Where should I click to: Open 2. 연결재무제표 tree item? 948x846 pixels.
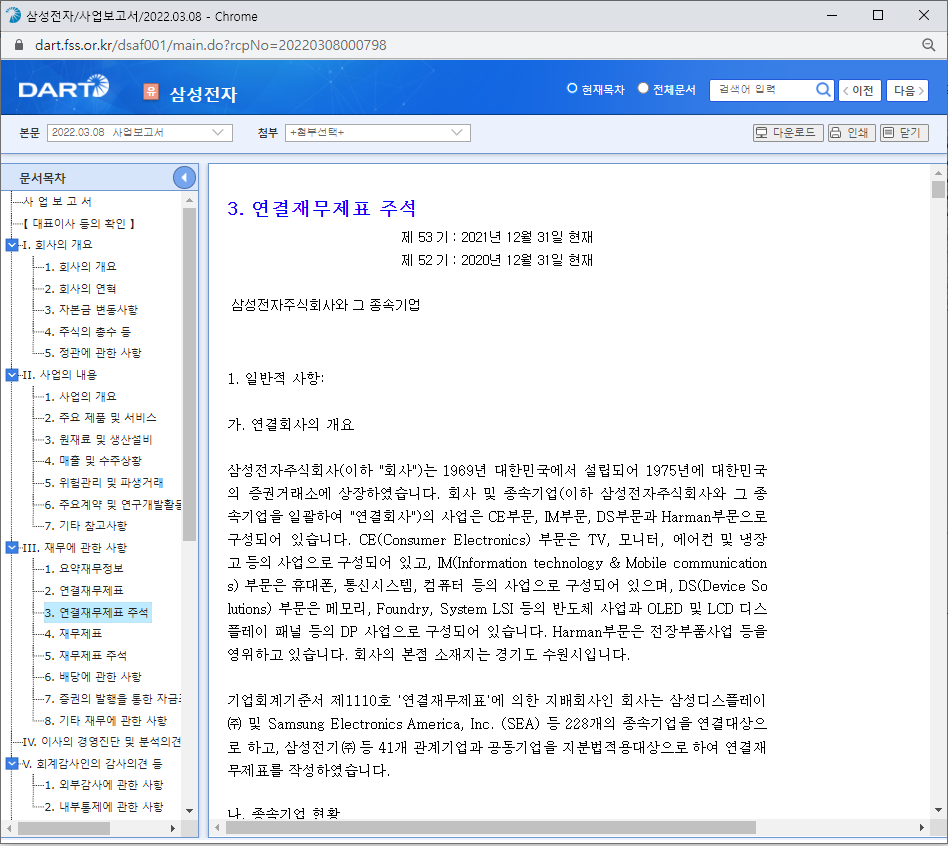[x=84, y=590]
